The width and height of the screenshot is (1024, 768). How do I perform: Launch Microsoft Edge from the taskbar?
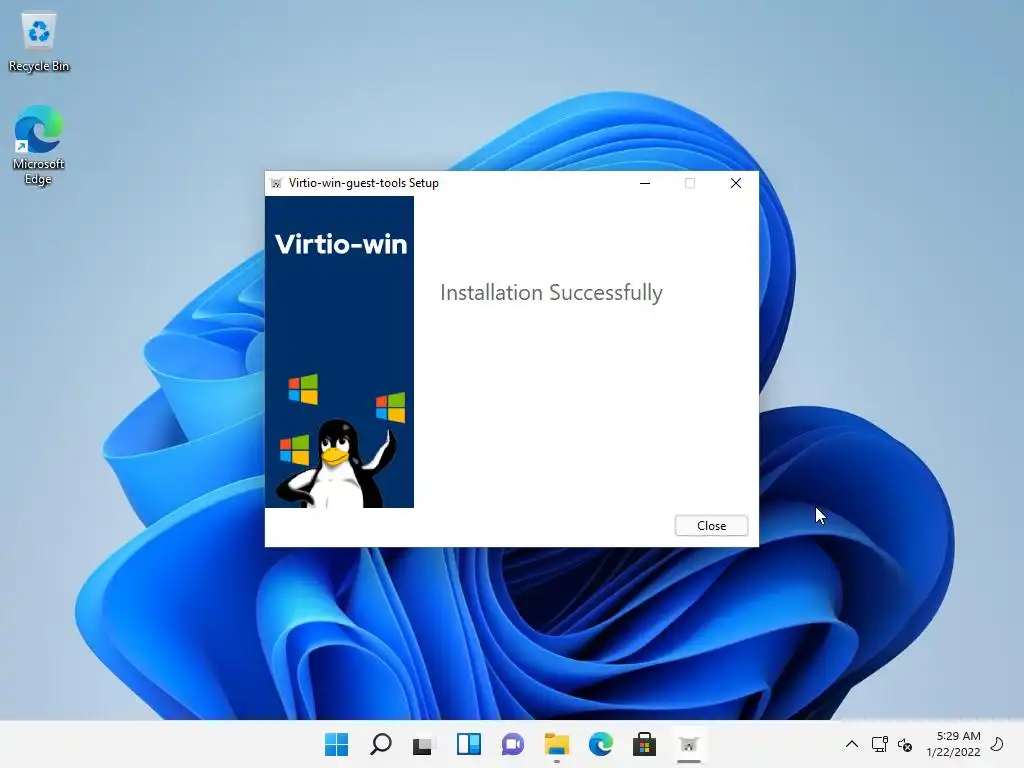[x=600, y=744]
